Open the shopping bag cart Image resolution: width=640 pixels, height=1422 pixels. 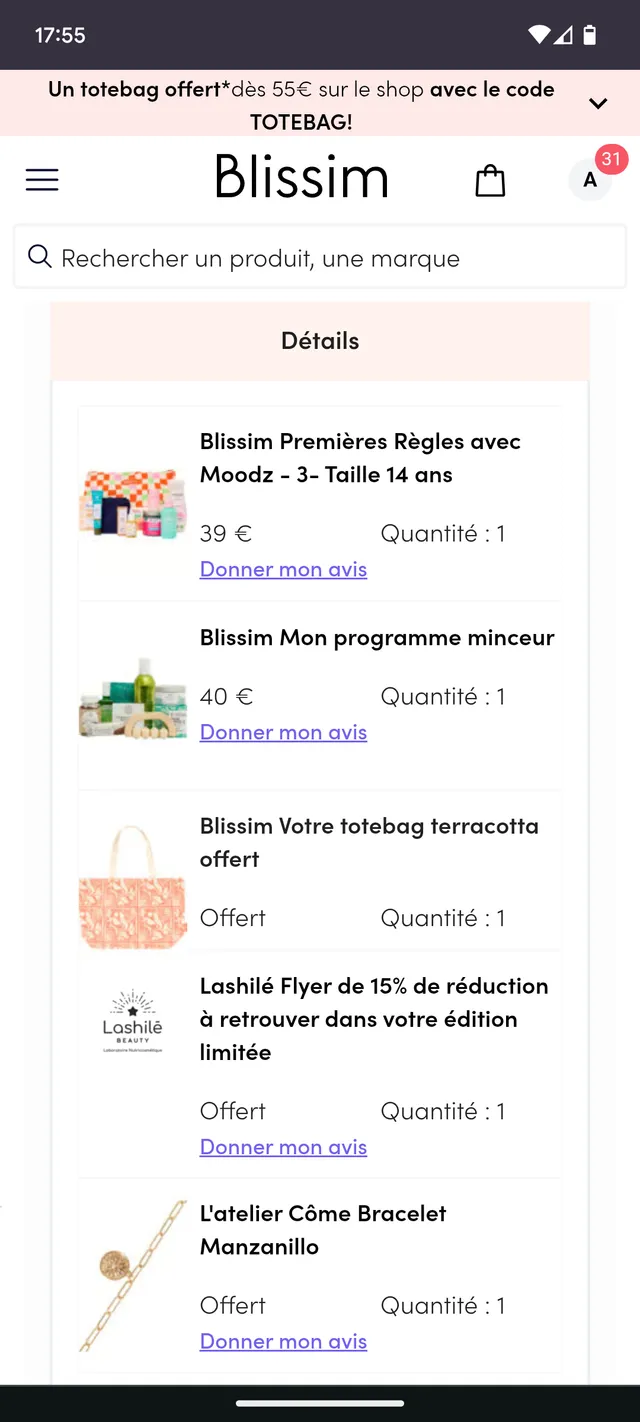pos(490,180)
